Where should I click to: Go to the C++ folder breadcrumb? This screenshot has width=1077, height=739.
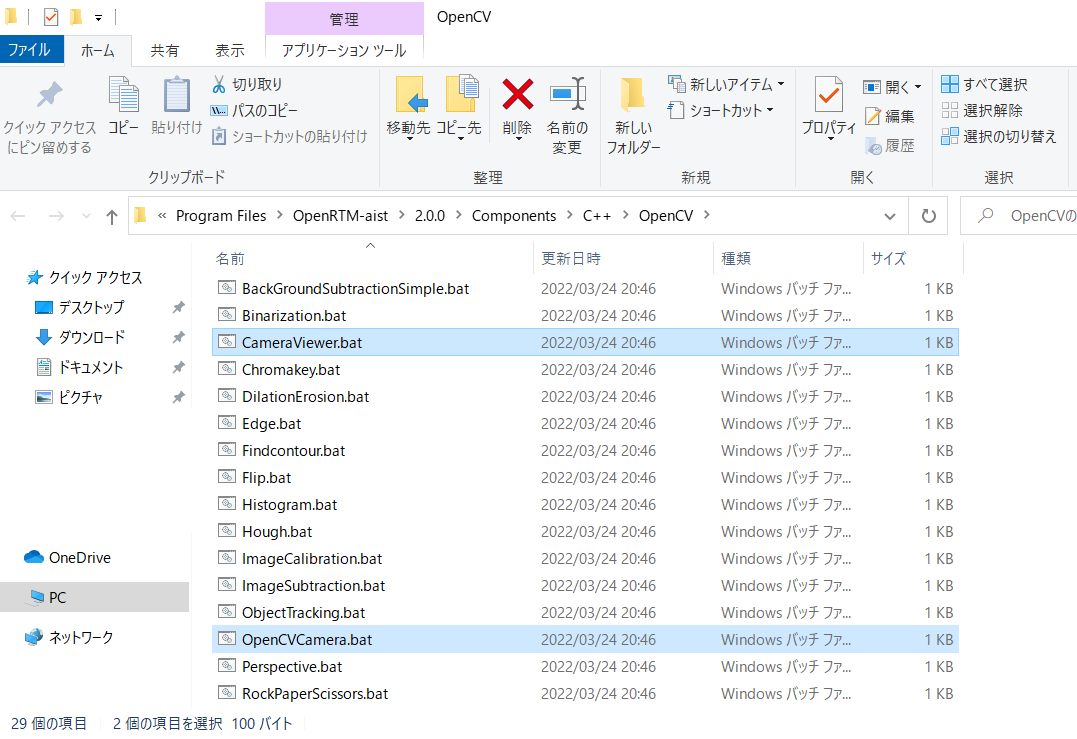point(597,216)
